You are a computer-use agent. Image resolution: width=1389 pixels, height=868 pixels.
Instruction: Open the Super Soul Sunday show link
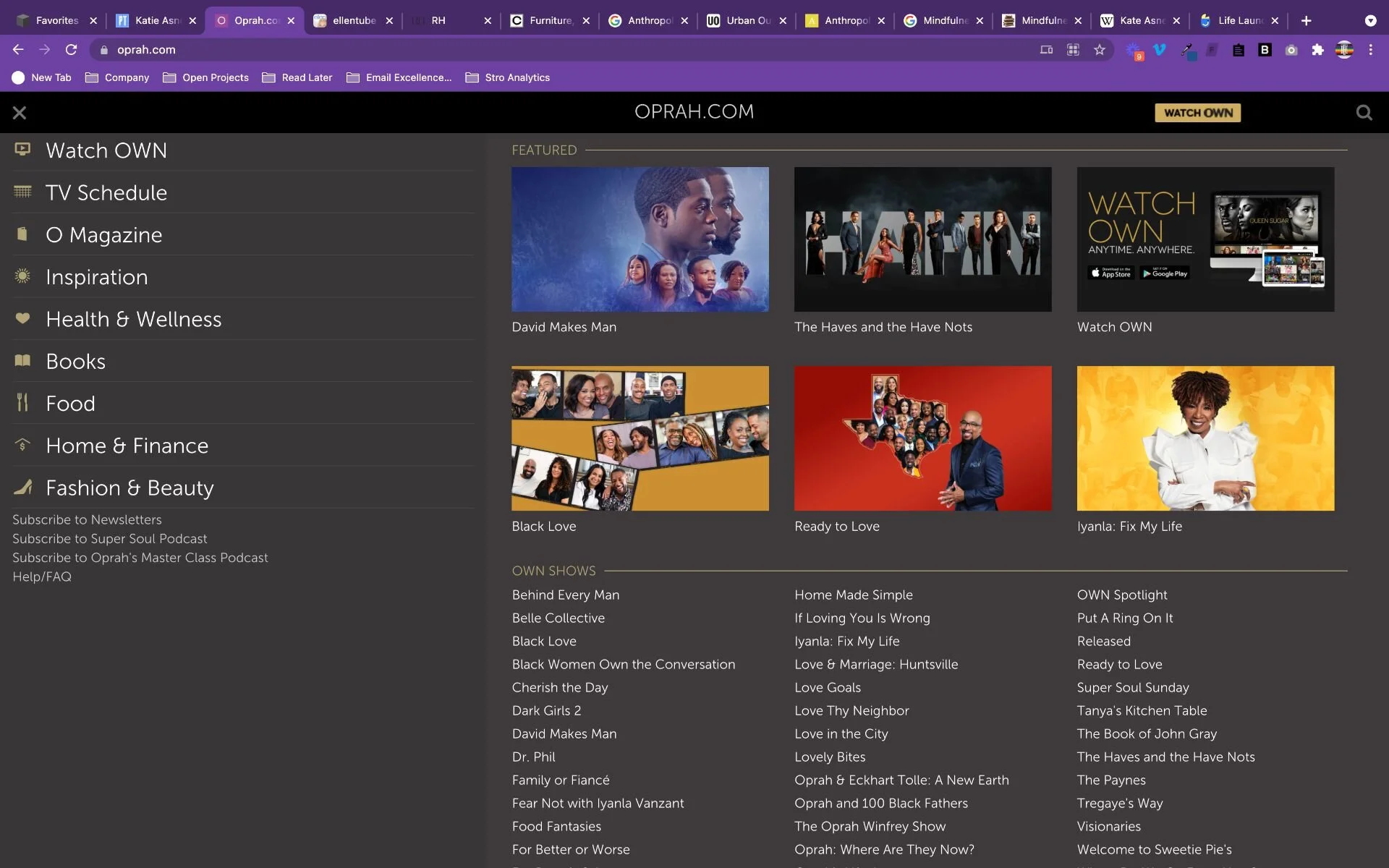tap(1132, 687)
